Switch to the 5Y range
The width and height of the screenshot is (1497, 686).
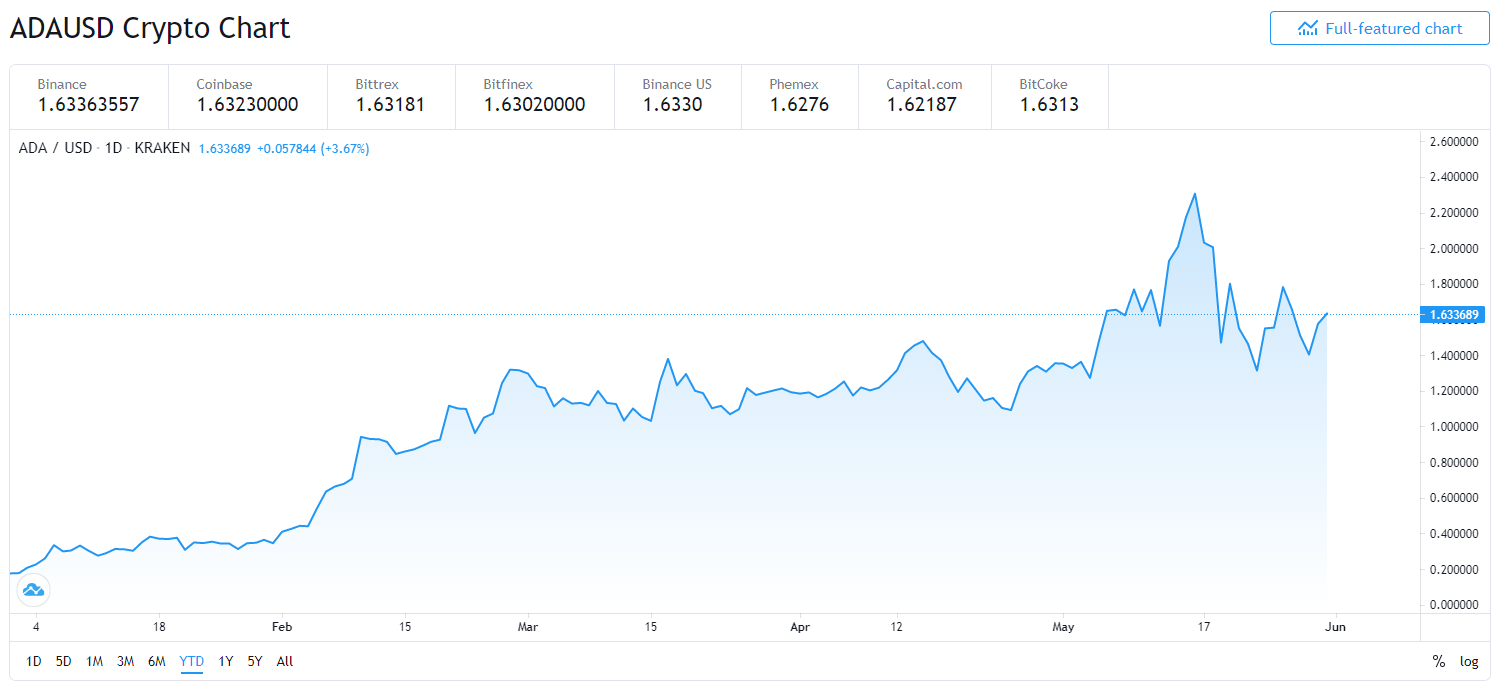tap(255, 661)
